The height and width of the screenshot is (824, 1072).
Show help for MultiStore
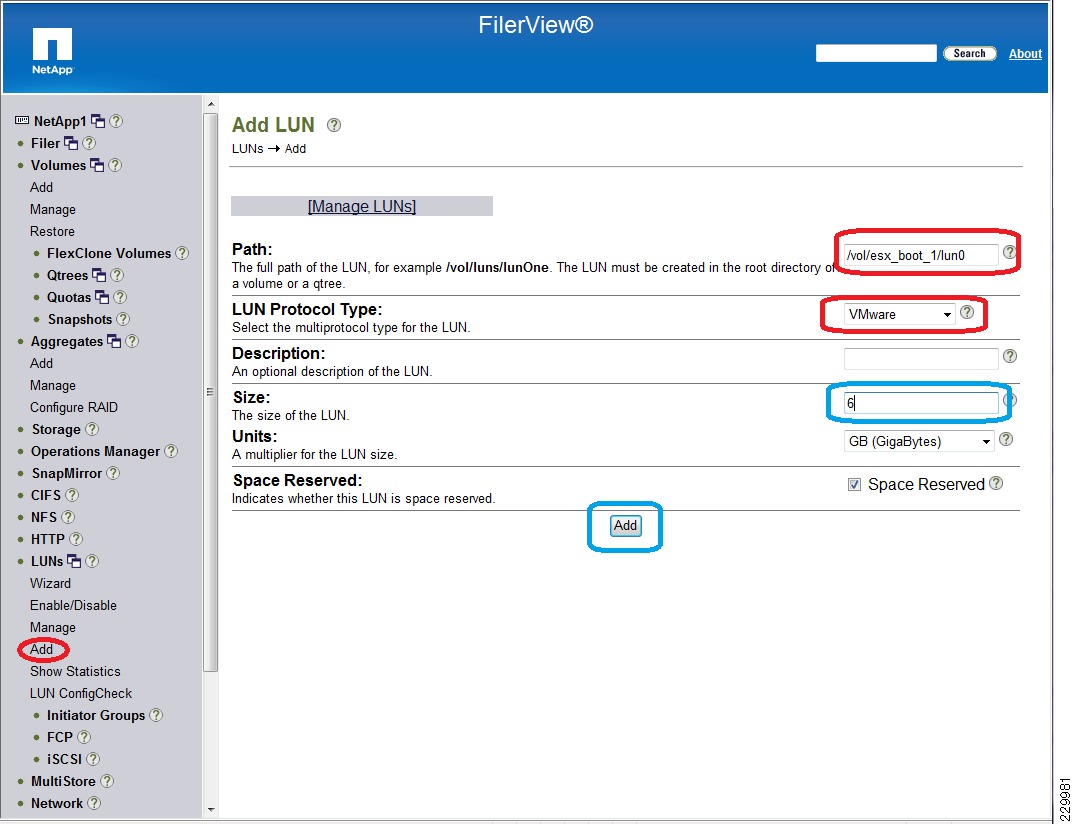tap(107, 781)
